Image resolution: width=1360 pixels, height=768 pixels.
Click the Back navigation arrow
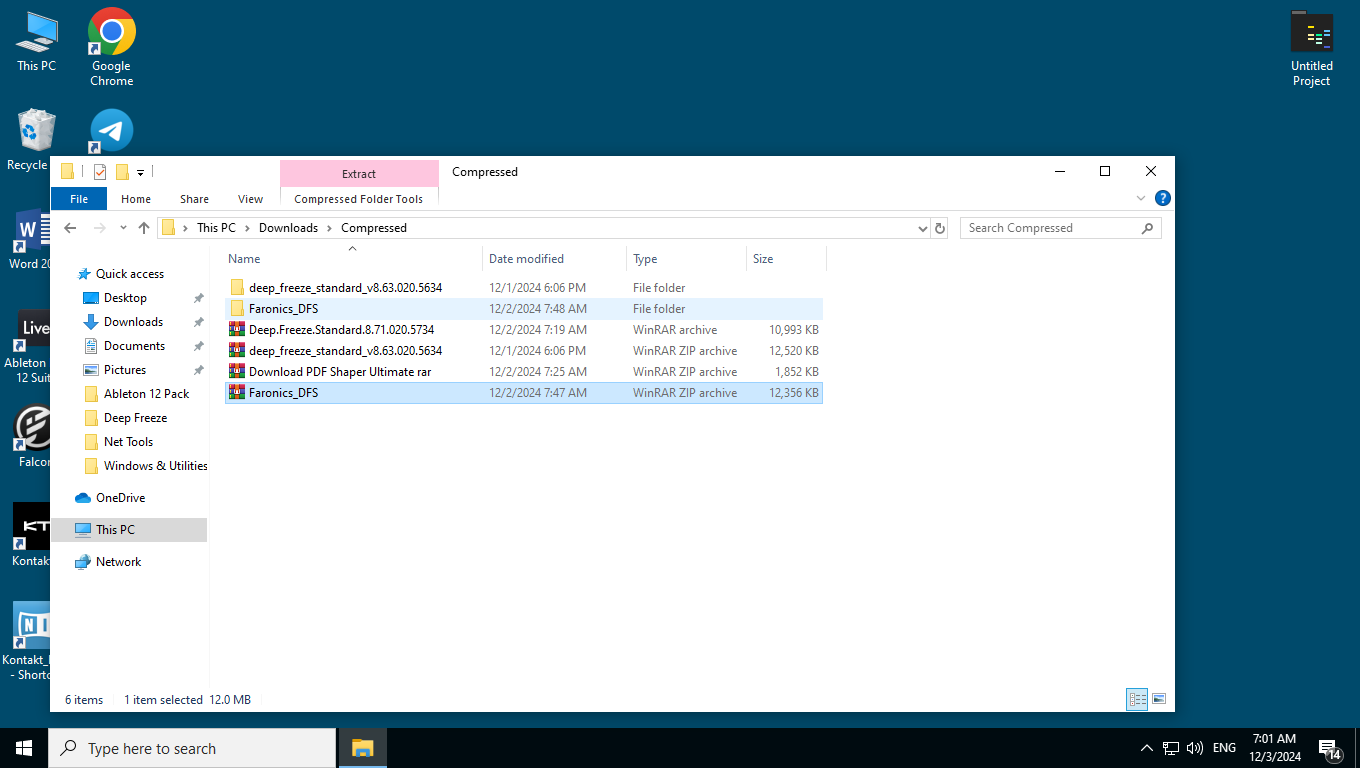[x=70, y=228]
